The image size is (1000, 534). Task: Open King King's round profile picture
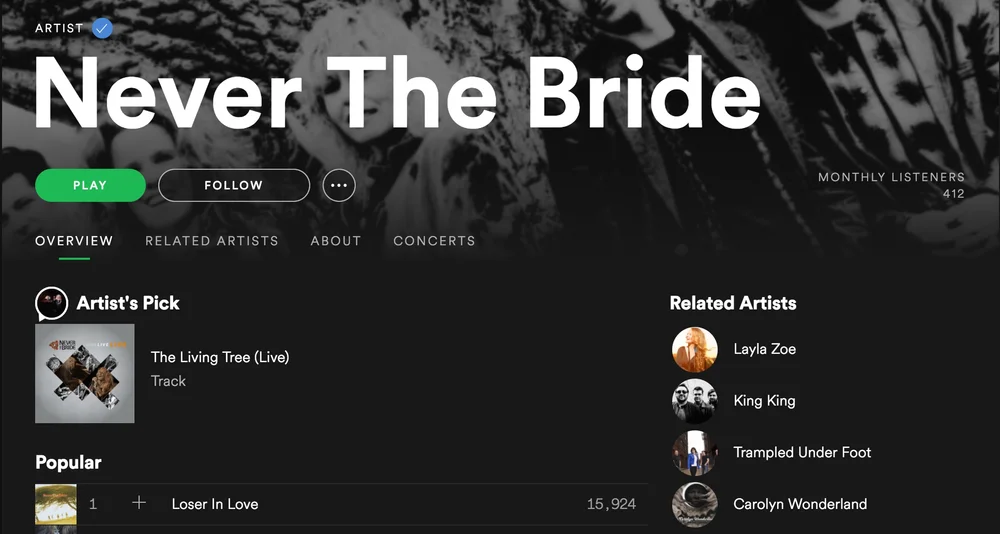695,401
